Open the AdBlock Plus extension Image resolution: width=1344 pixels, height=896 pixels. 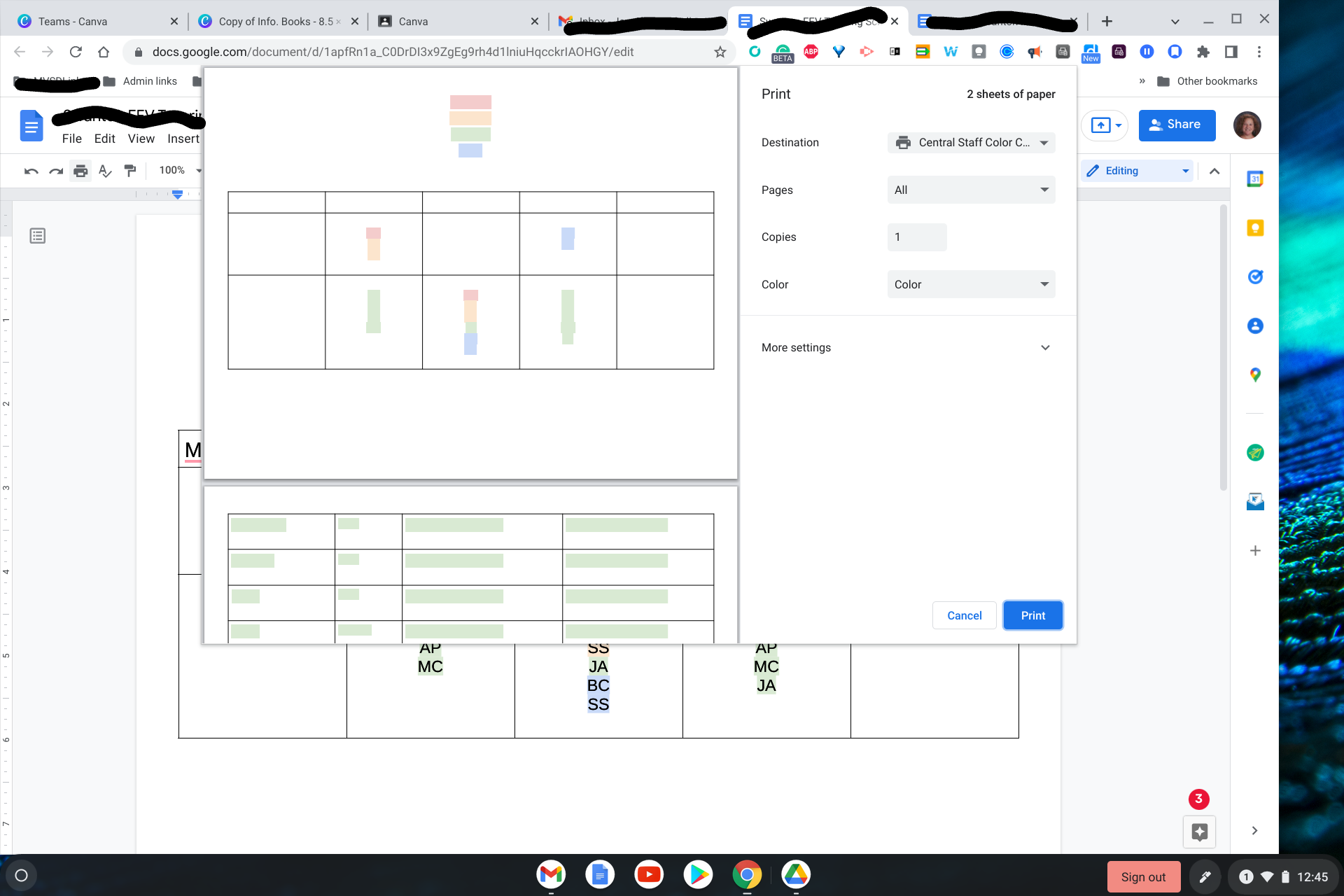(x=811, y=52)
